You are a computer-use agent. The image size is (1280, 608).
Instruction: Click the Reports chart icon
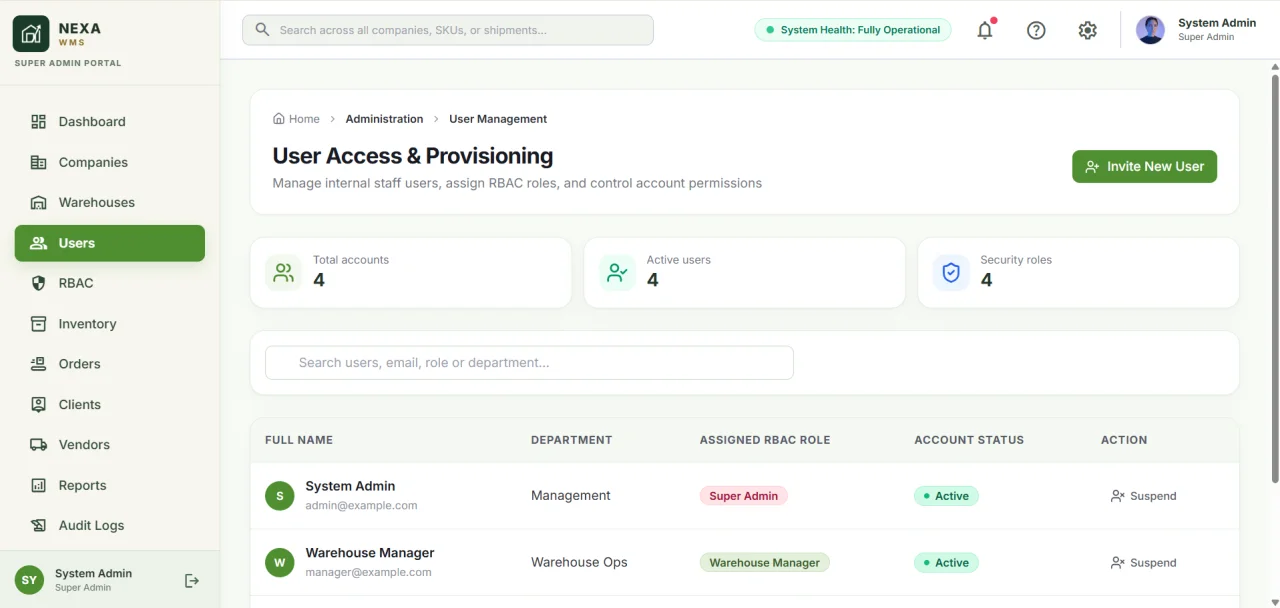39,485
